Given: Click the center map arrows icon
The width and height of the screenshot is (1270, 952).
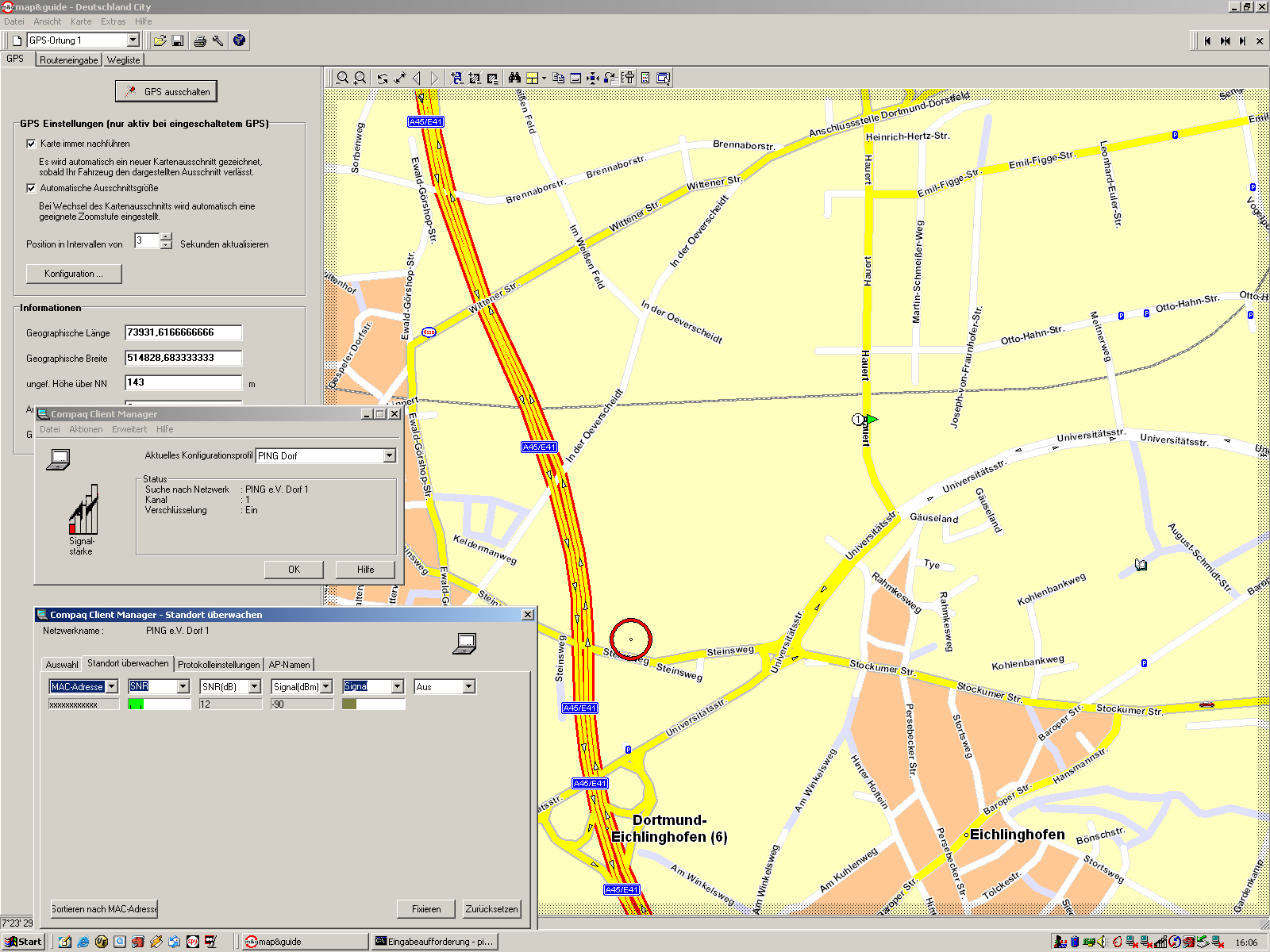Looking at the screenshot, I should coord(593,78).
